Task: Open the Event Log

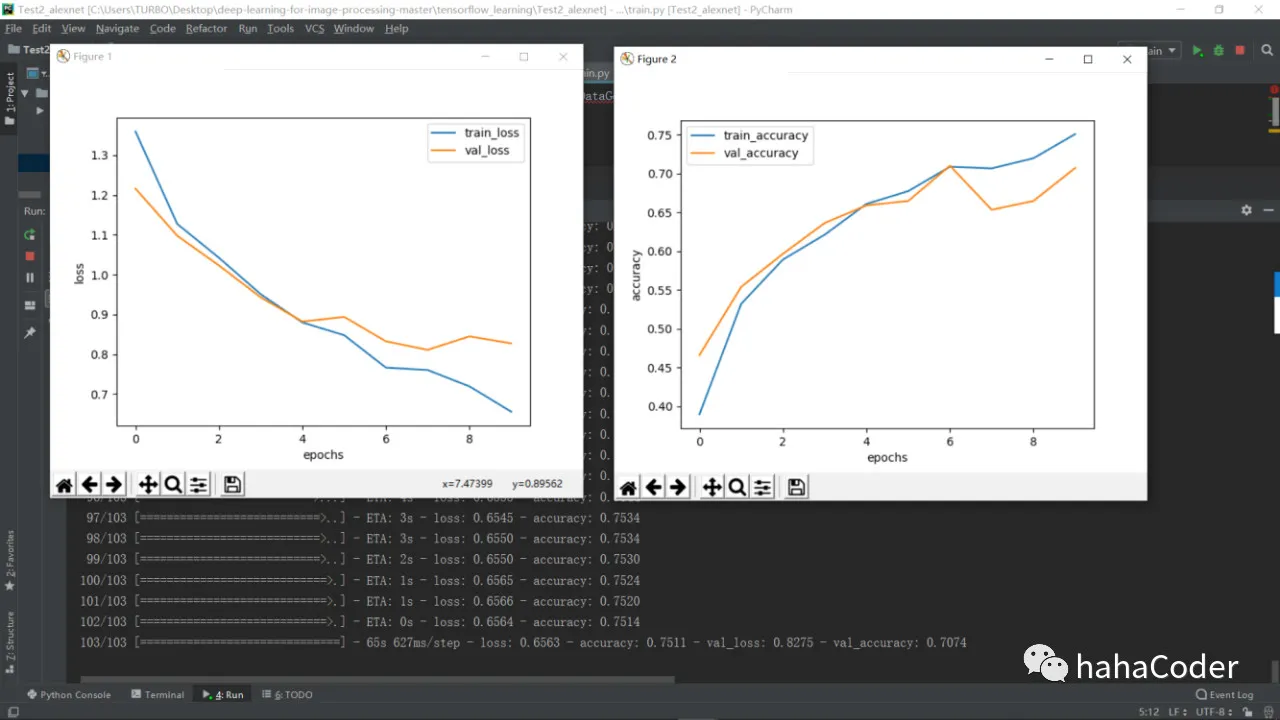Action: point(1224,694)
